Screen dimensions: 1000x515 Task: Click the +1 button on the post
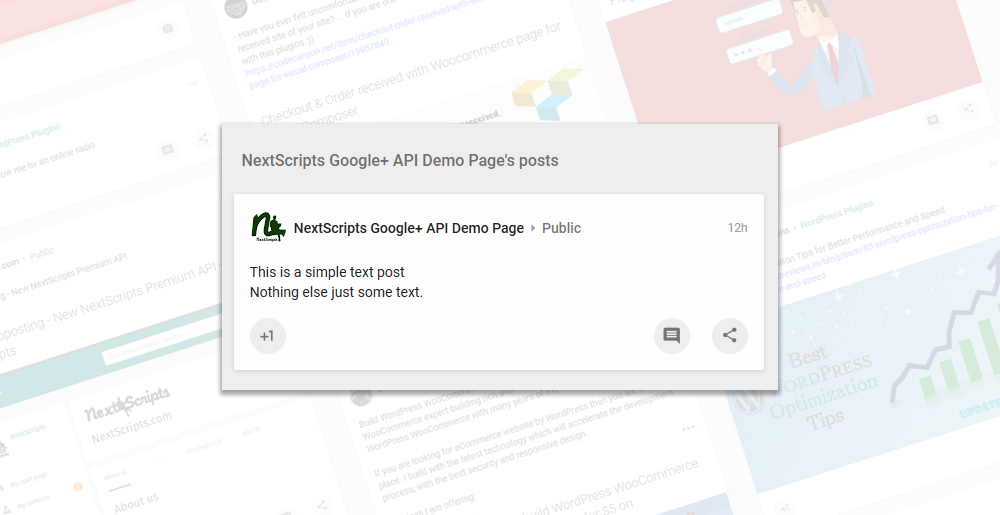tap(267, 335)
